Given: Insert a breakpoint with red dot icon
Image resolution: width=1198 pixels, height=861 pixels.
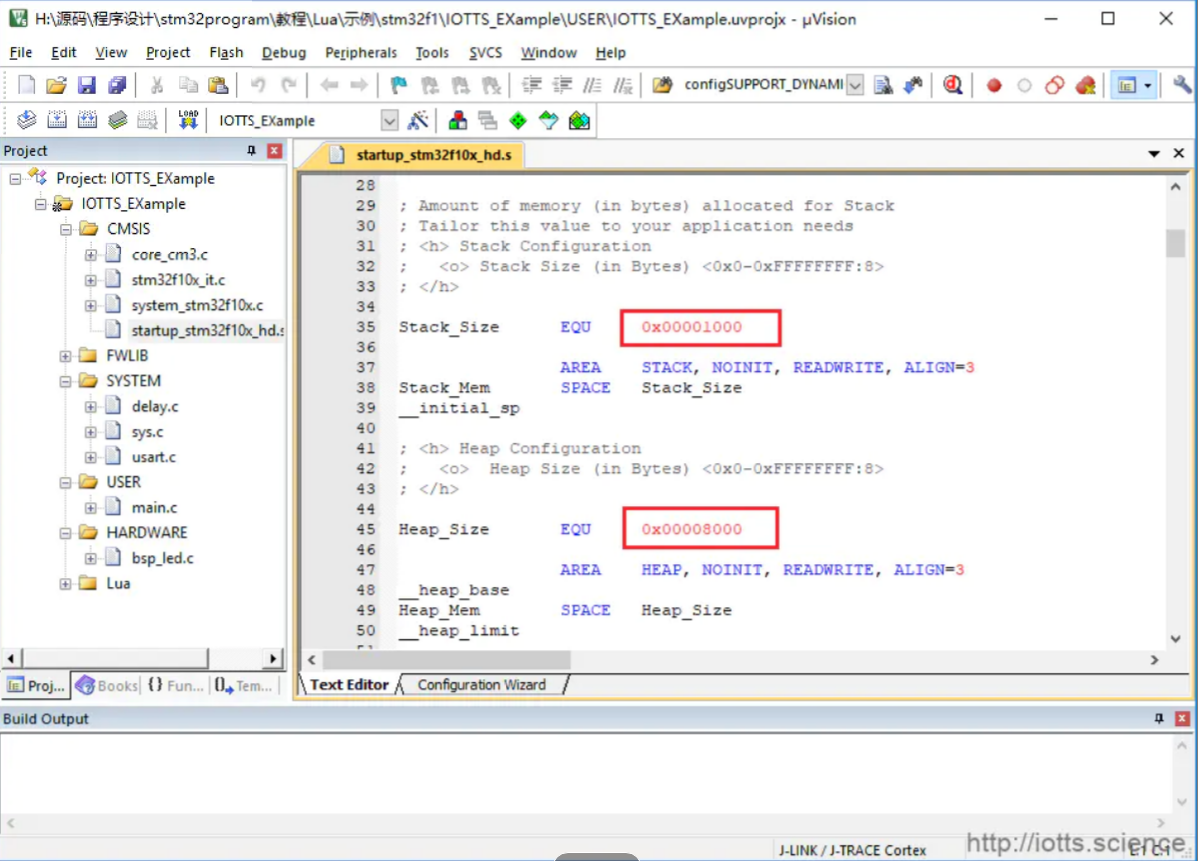Looking at the screenshot, I should point(994,85).
